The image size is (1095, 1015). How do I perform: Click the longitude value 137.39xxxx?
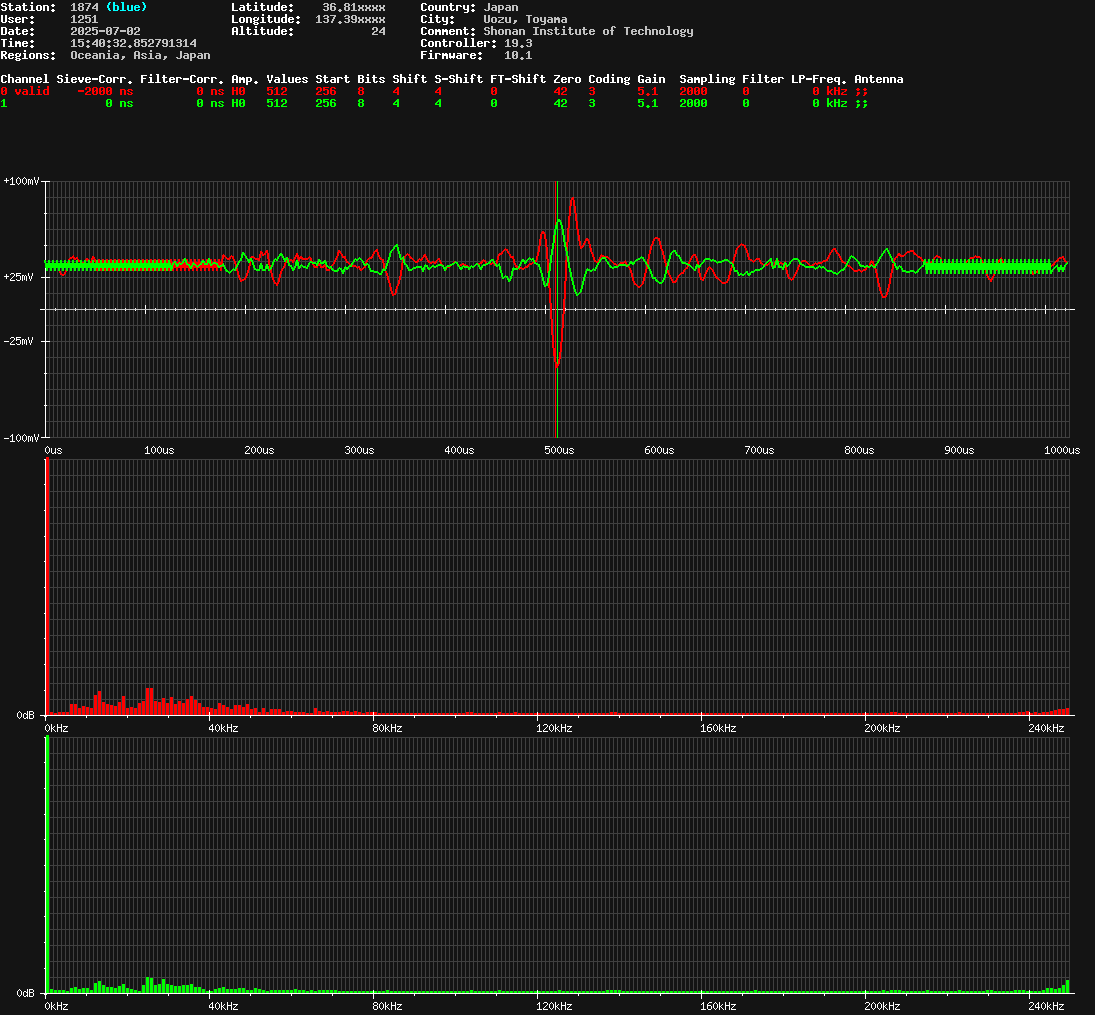[x=350, y=19]
